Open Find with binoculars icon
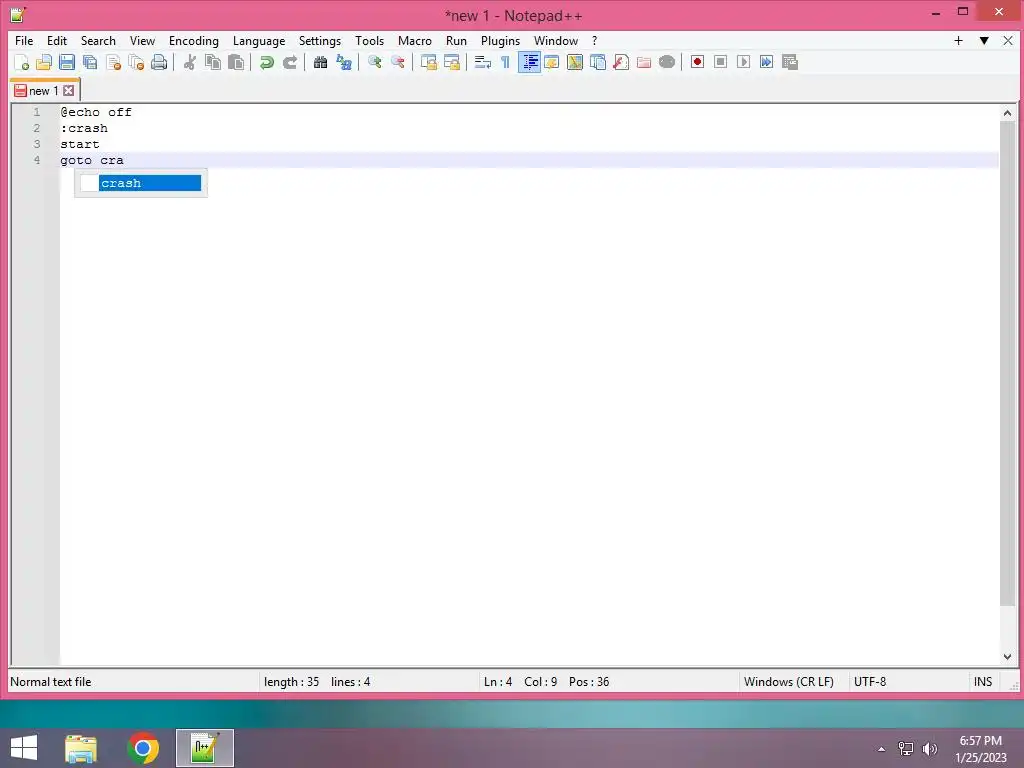The image size is (1024, 768). coord(321,63)
